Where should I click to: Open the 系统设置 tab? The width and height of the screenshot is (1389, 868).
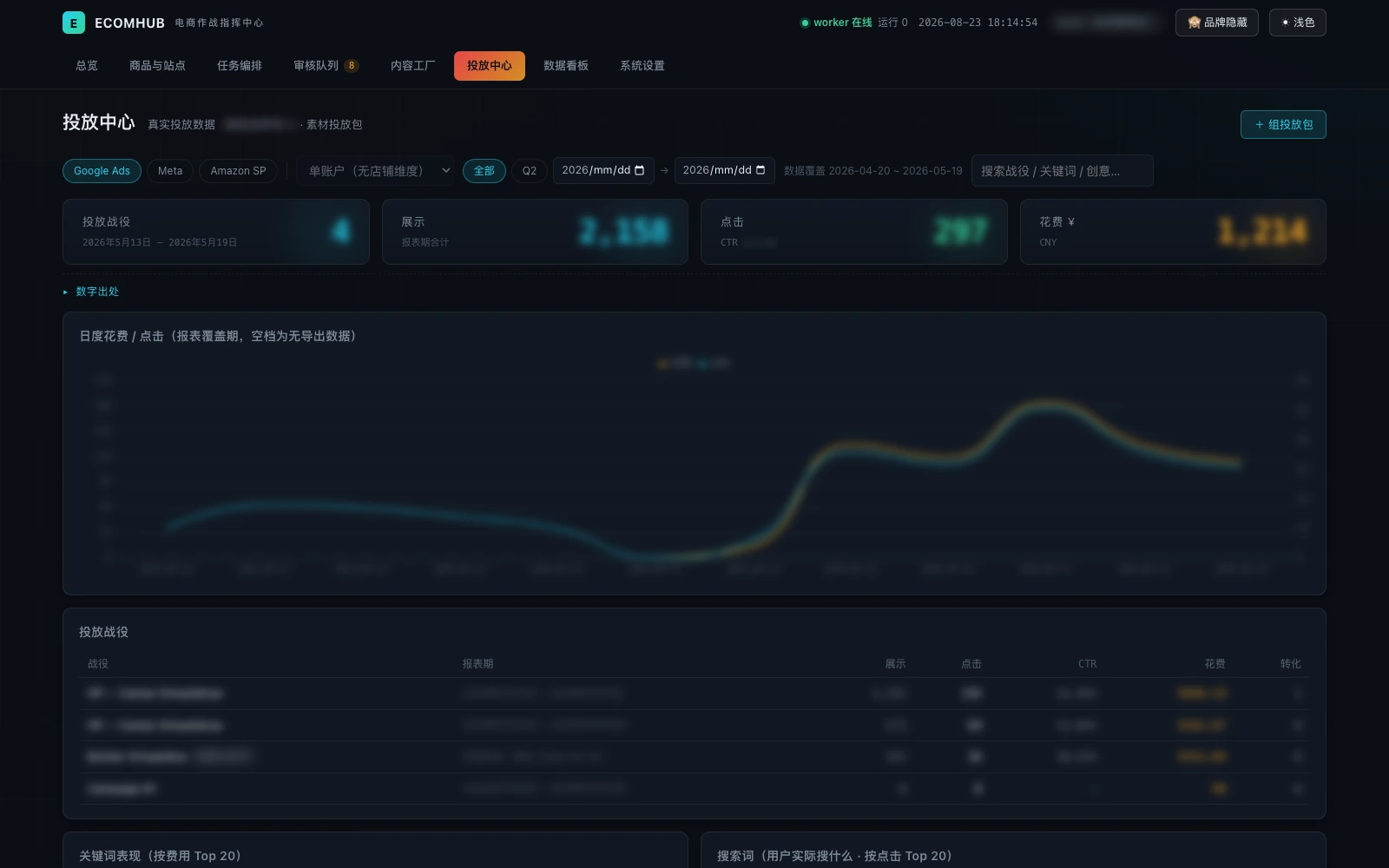(x=642, y=66)
